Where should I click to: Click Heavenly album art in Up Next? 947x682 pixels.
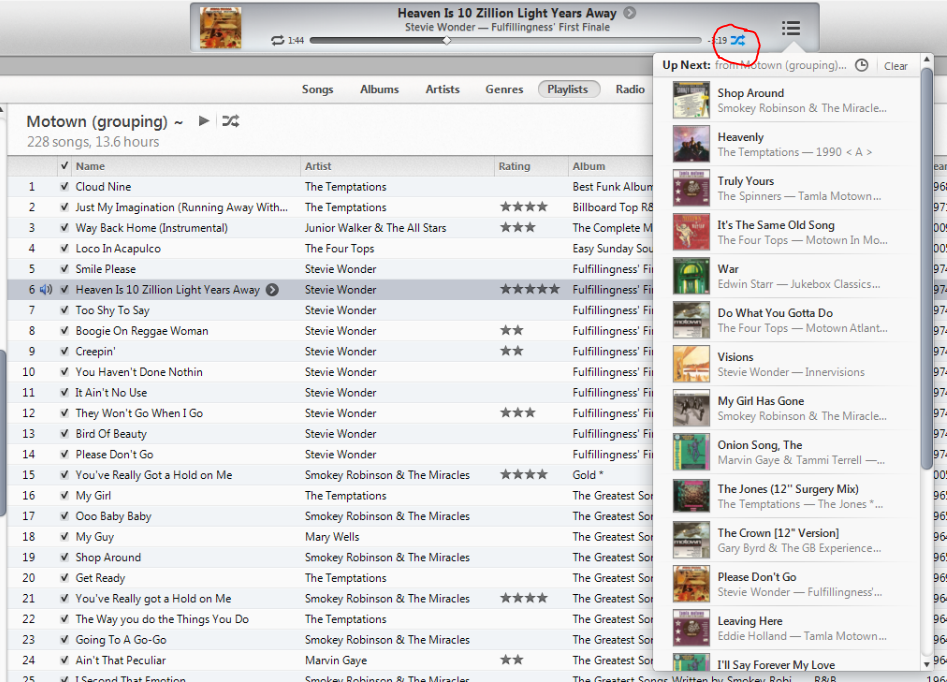pos(692,144)
